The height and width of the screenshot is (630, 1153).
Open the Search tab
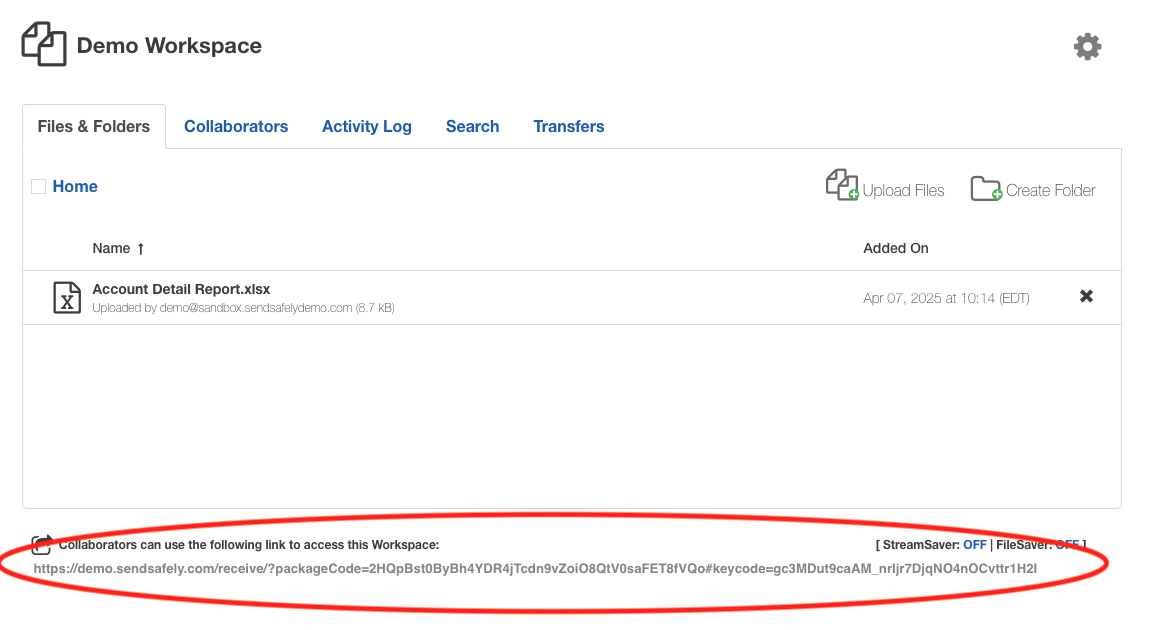coord(472,126)
